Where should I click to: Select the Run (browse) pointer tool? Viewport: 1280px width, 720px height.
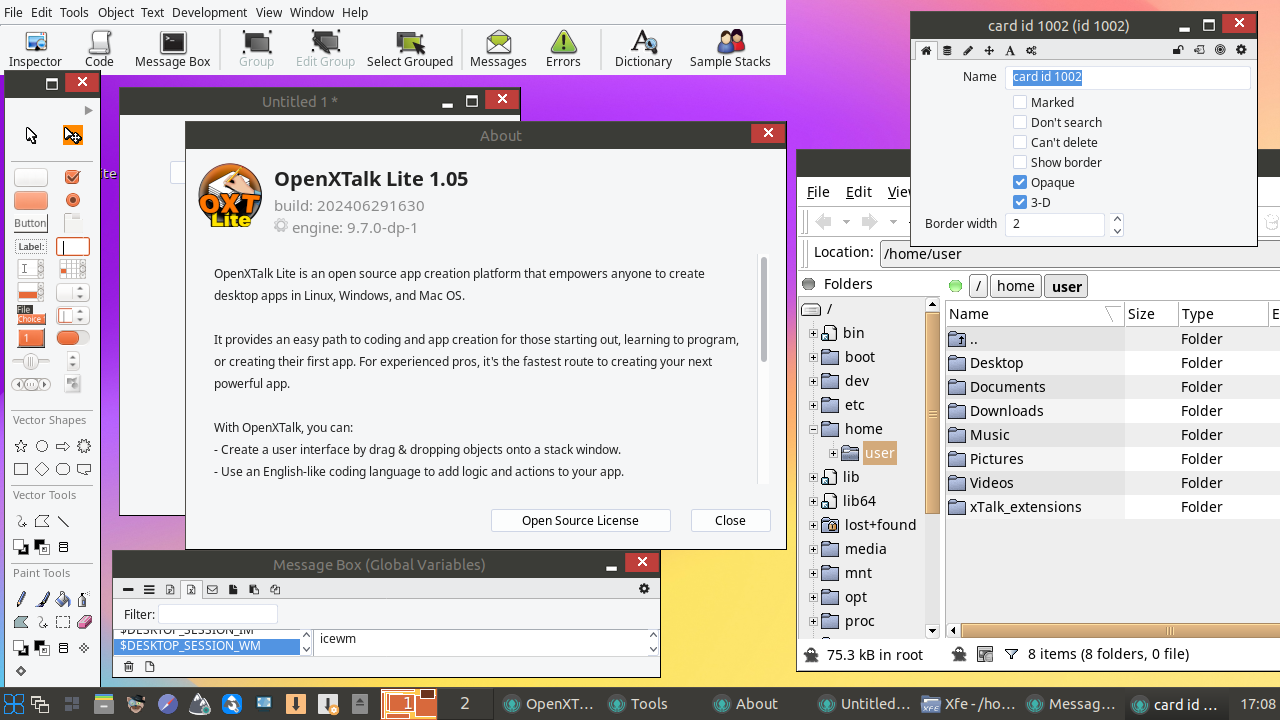tap(31, 135)
